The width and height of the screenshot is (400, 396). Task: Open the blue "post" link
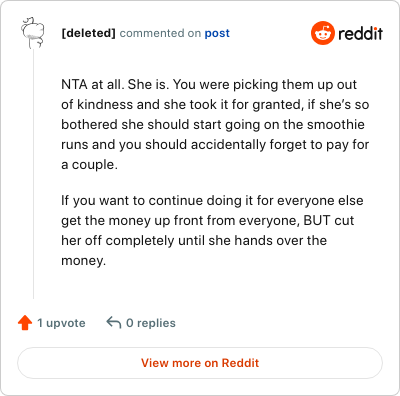(x=217, y=33)
